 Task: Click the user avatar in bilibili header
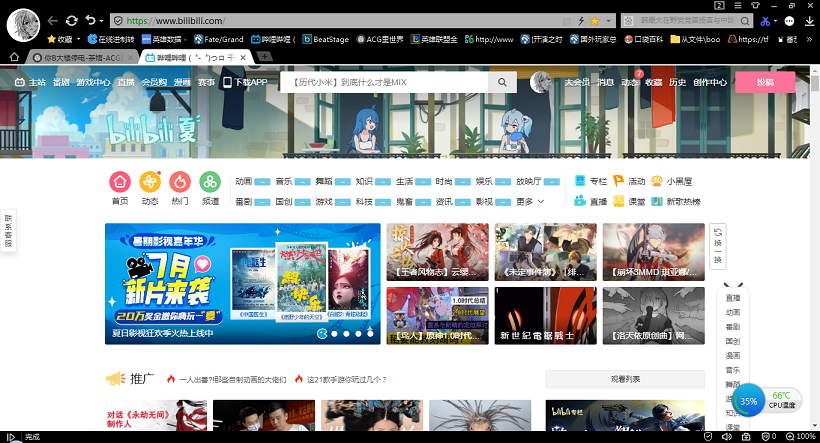[541, 82]
